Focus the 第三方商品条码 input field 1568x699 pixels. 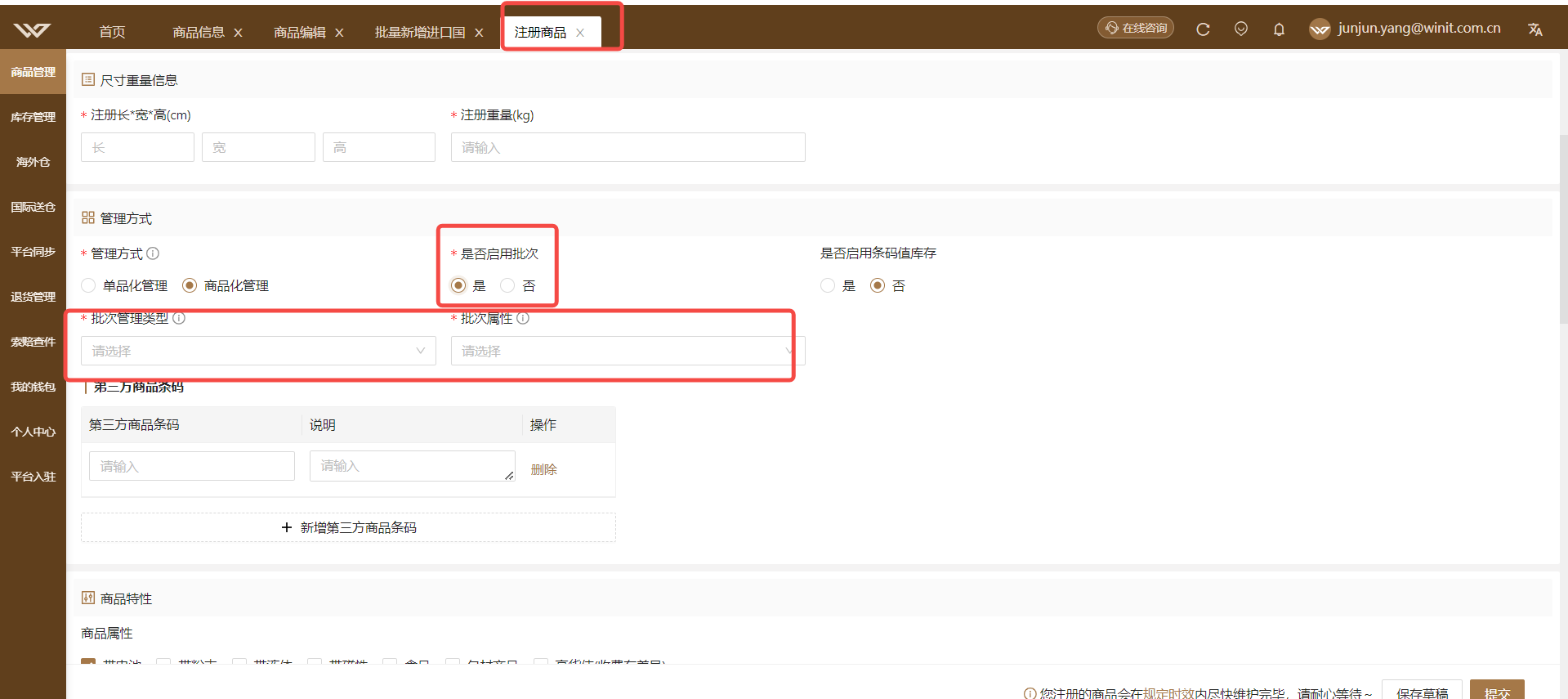[x=192, y=466]
